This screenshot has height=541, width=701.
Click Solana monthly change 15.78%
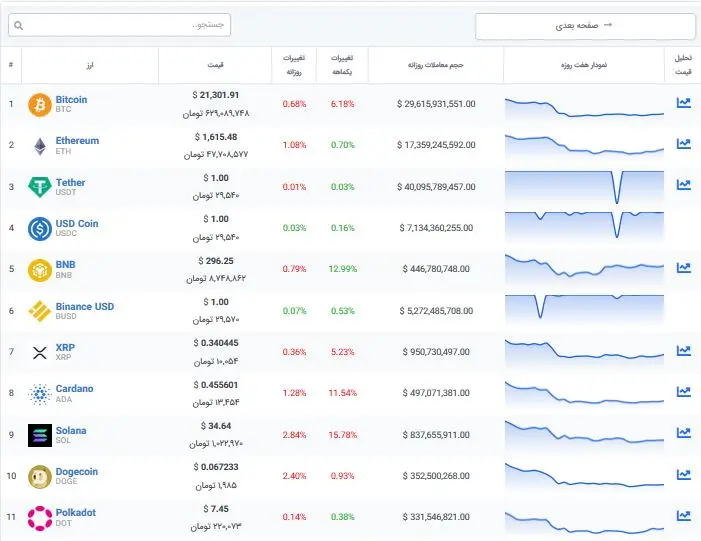pos(342,435)
